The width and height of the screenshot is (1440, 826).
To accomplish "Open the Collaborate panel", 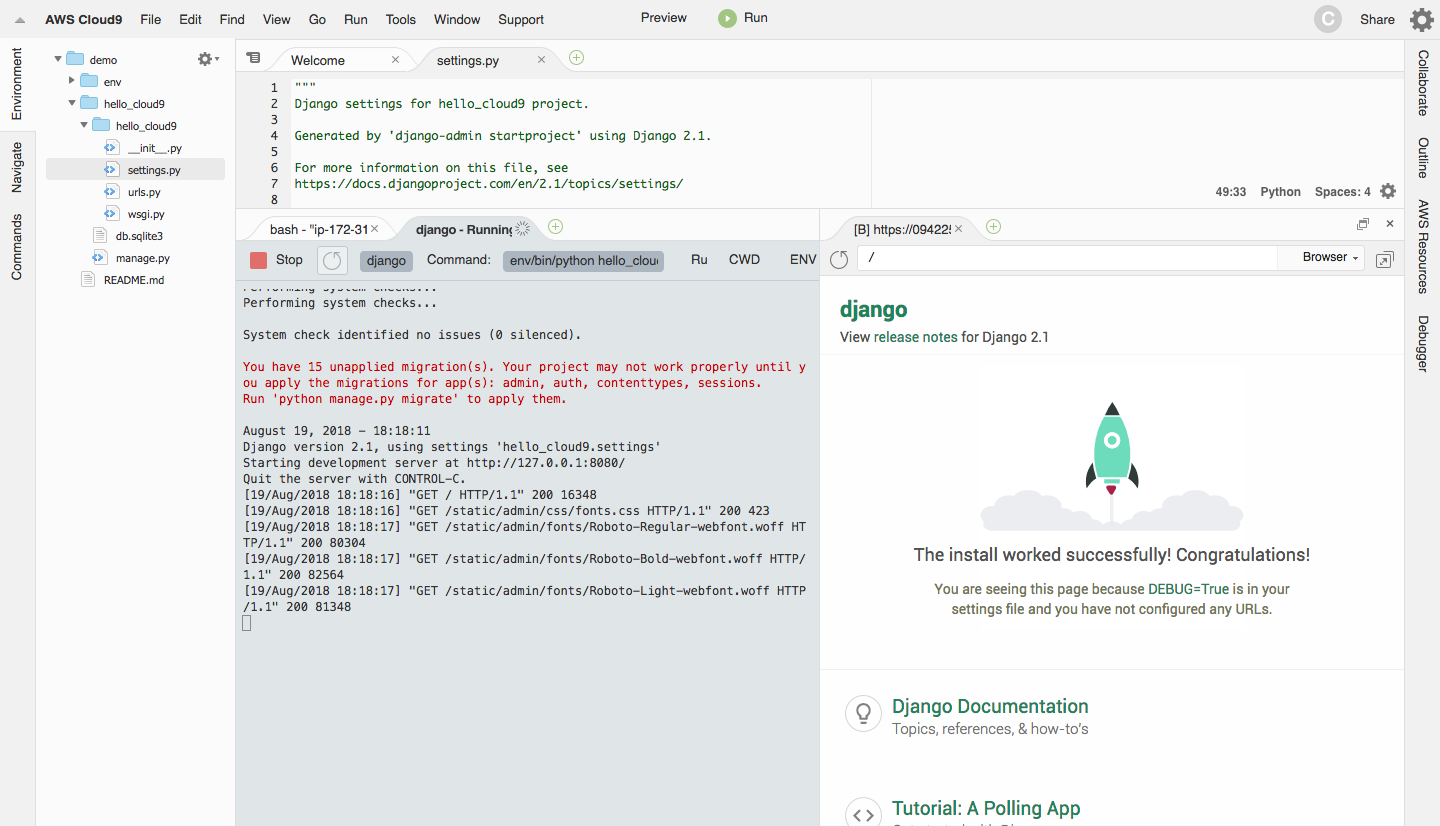I will coord(1422,82).
